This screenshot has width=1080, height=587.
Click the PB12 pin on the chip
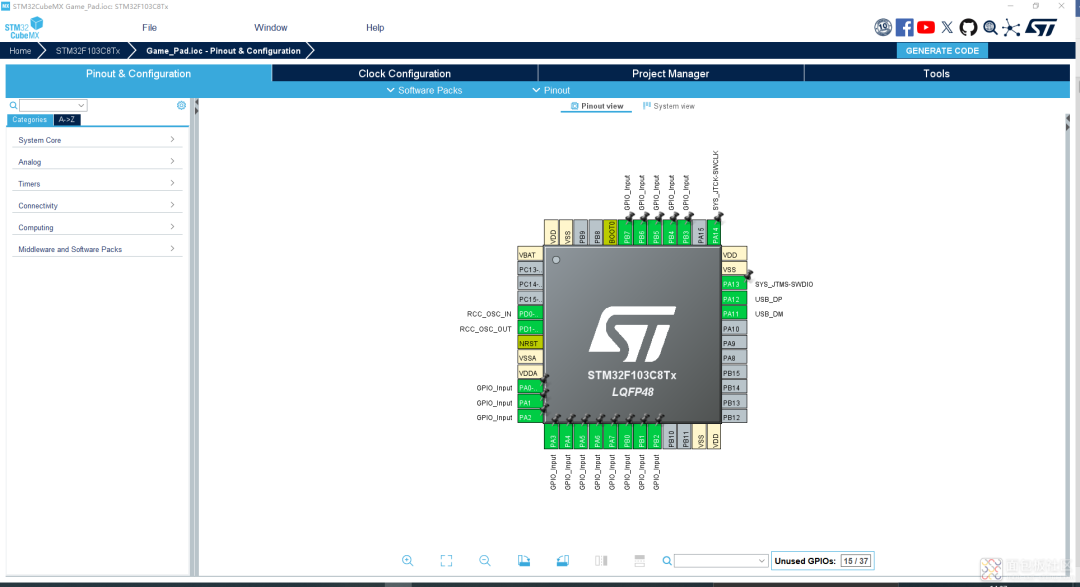tap(734, 417)
